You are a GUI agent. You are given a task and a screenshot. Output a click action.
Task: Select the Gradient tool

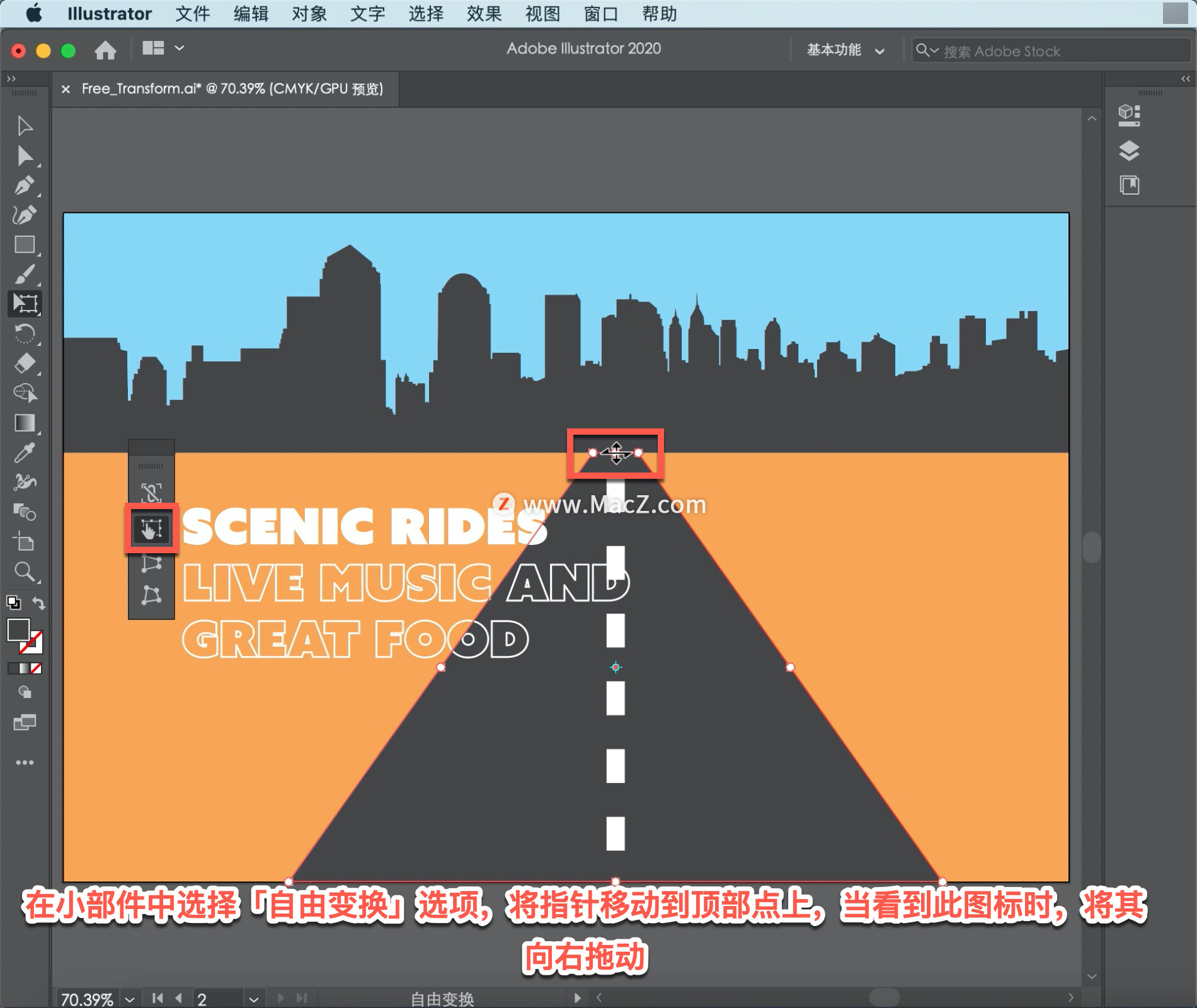pyautogui.click(x=25, y=423)
